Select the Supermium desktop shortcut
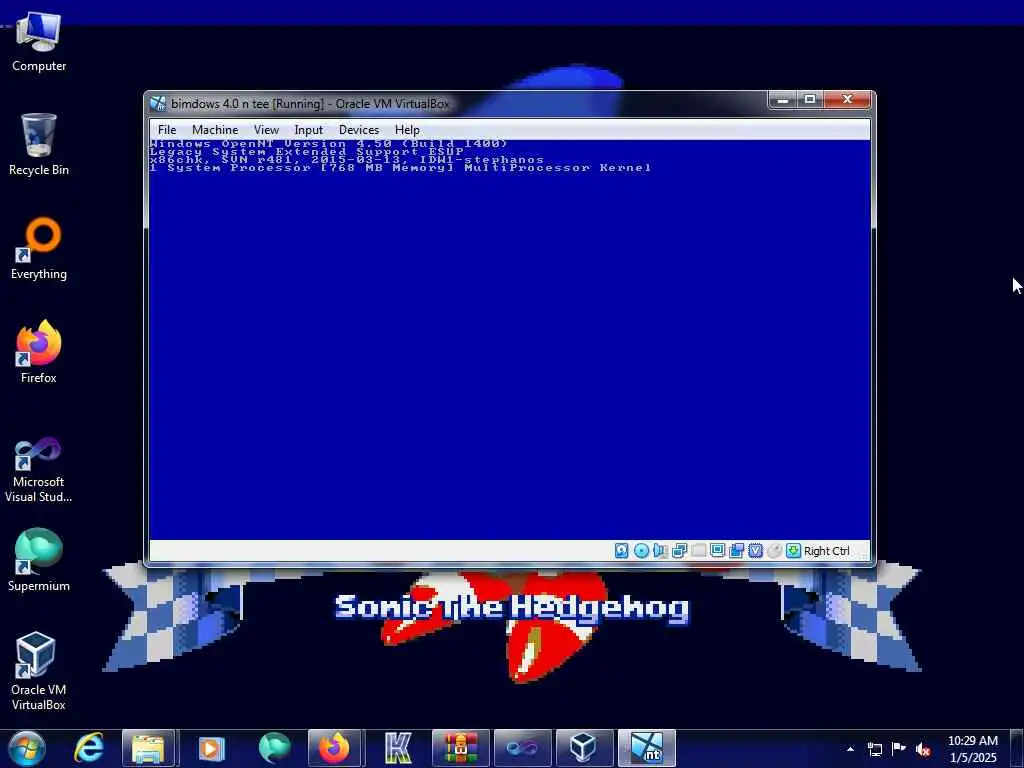 [39, 560]
